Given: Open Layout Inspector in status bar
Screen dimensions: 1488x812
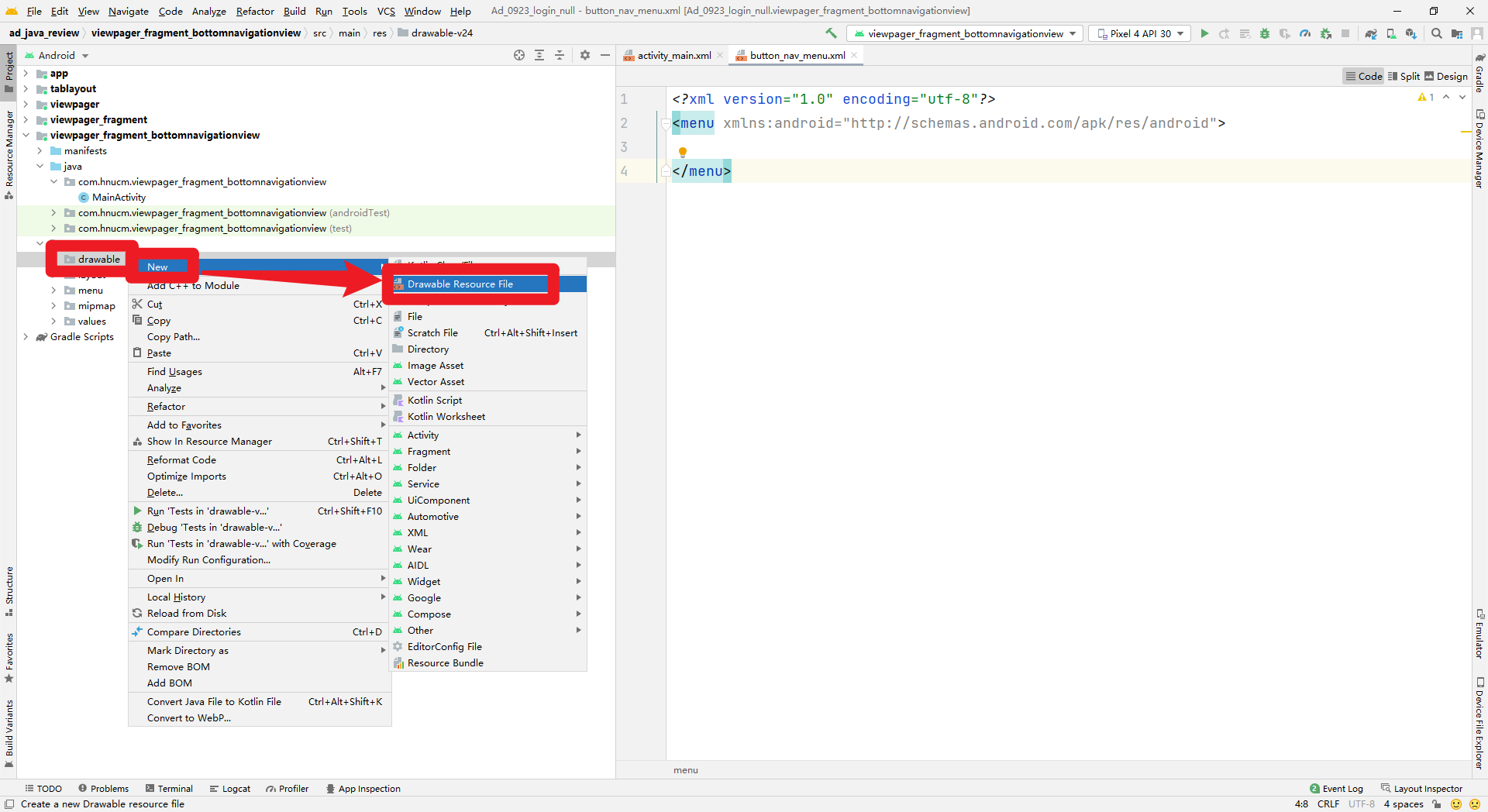Looking at the screenshot, I should (1422, 789).
